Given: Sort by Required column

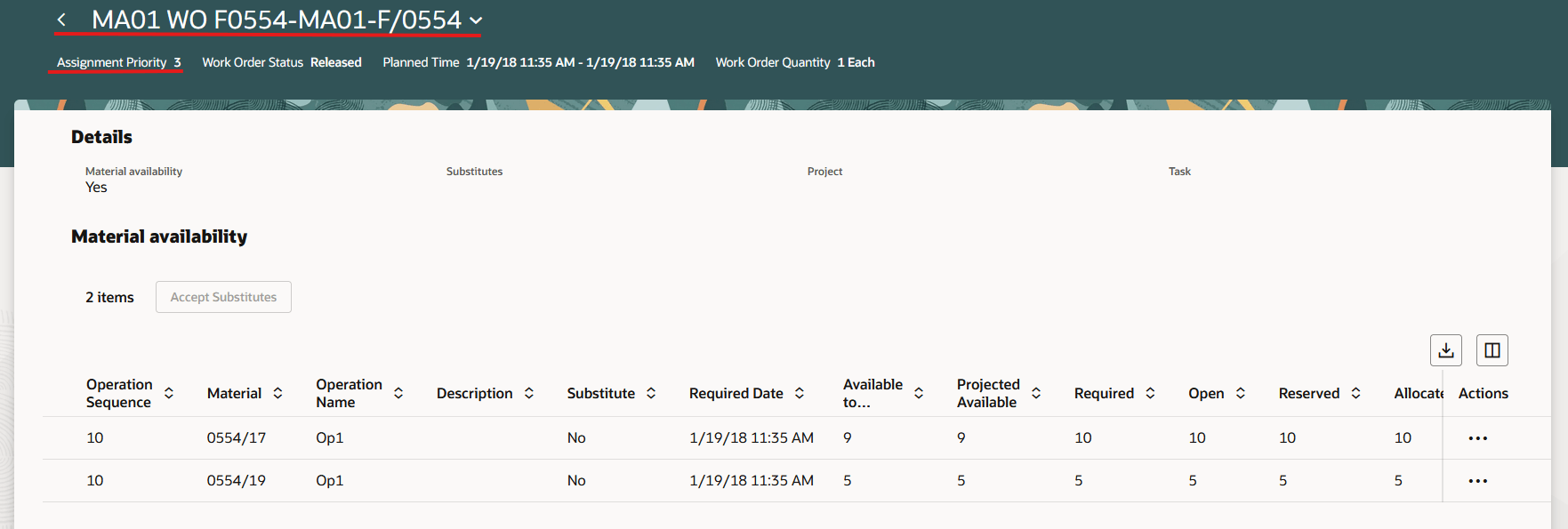Looking at the screenshot, I should [x=1150, y=393].
